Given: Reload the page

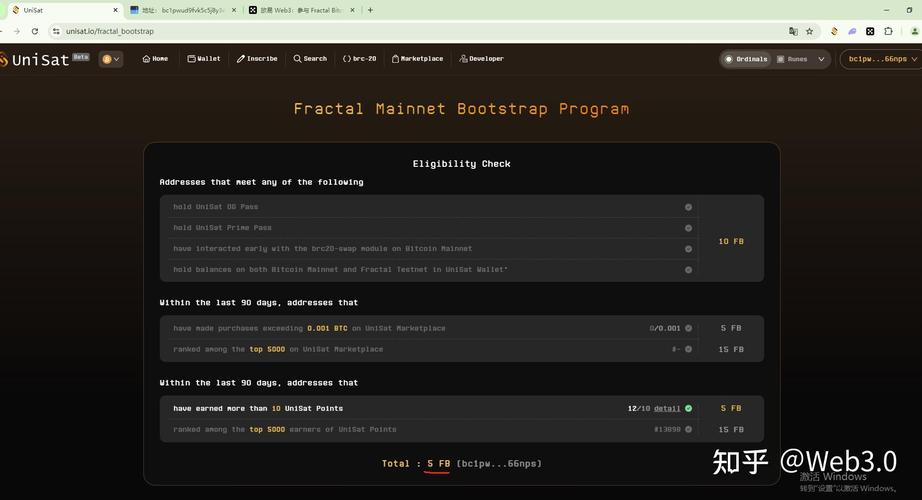Looking at the screenshot, I should [x=35, y=31].
